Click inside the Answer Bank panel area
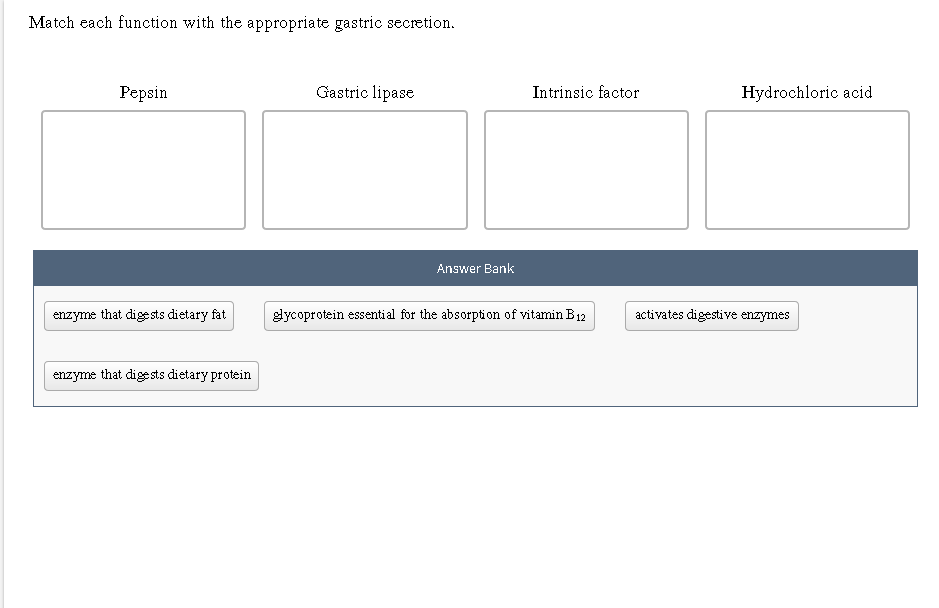 474,350
